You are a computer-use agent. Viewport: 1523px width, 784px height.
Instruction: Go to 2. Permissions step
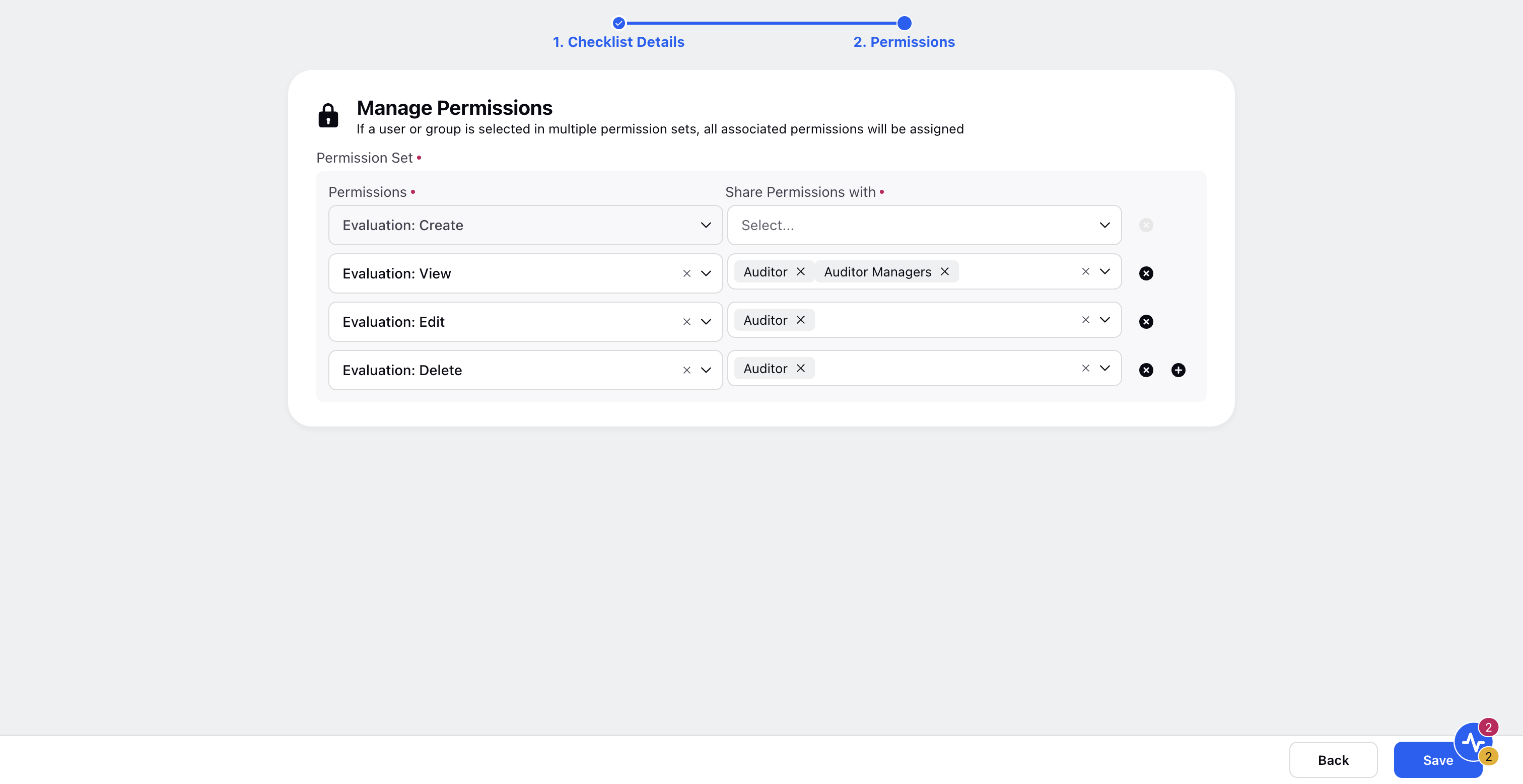click(904, 42)
